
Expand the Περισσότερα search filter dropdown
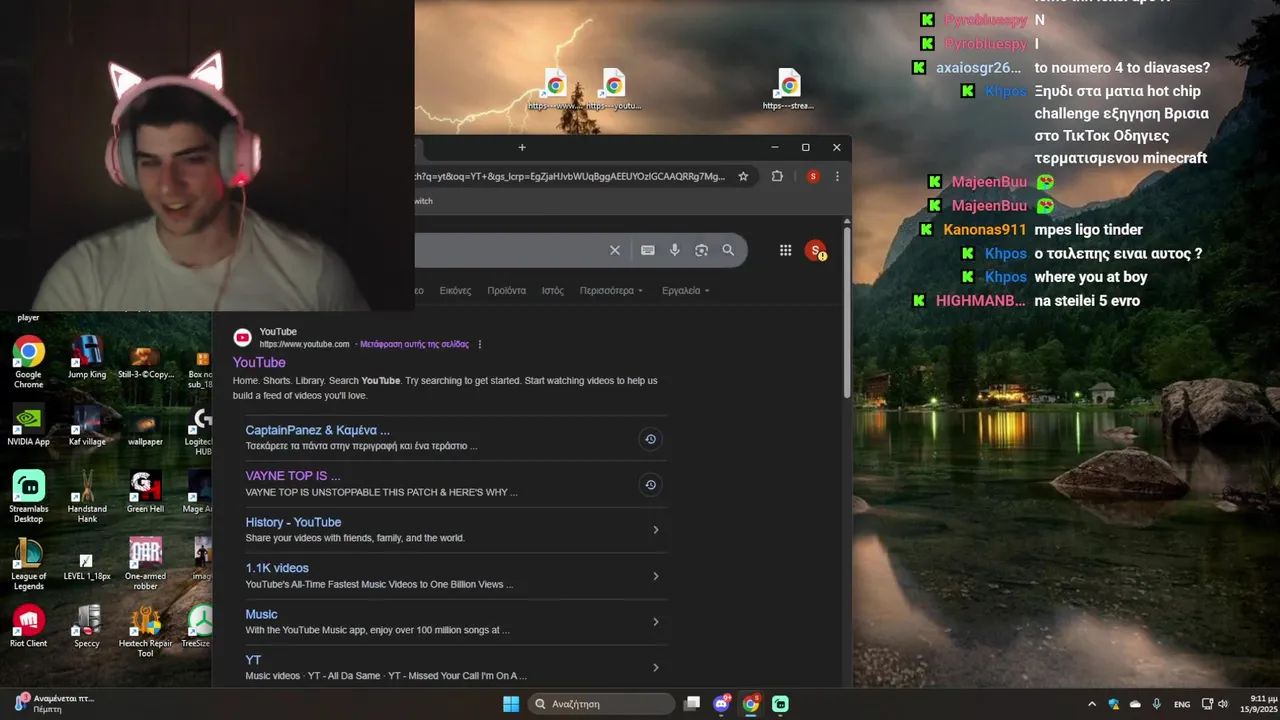(x=611, y=291)
